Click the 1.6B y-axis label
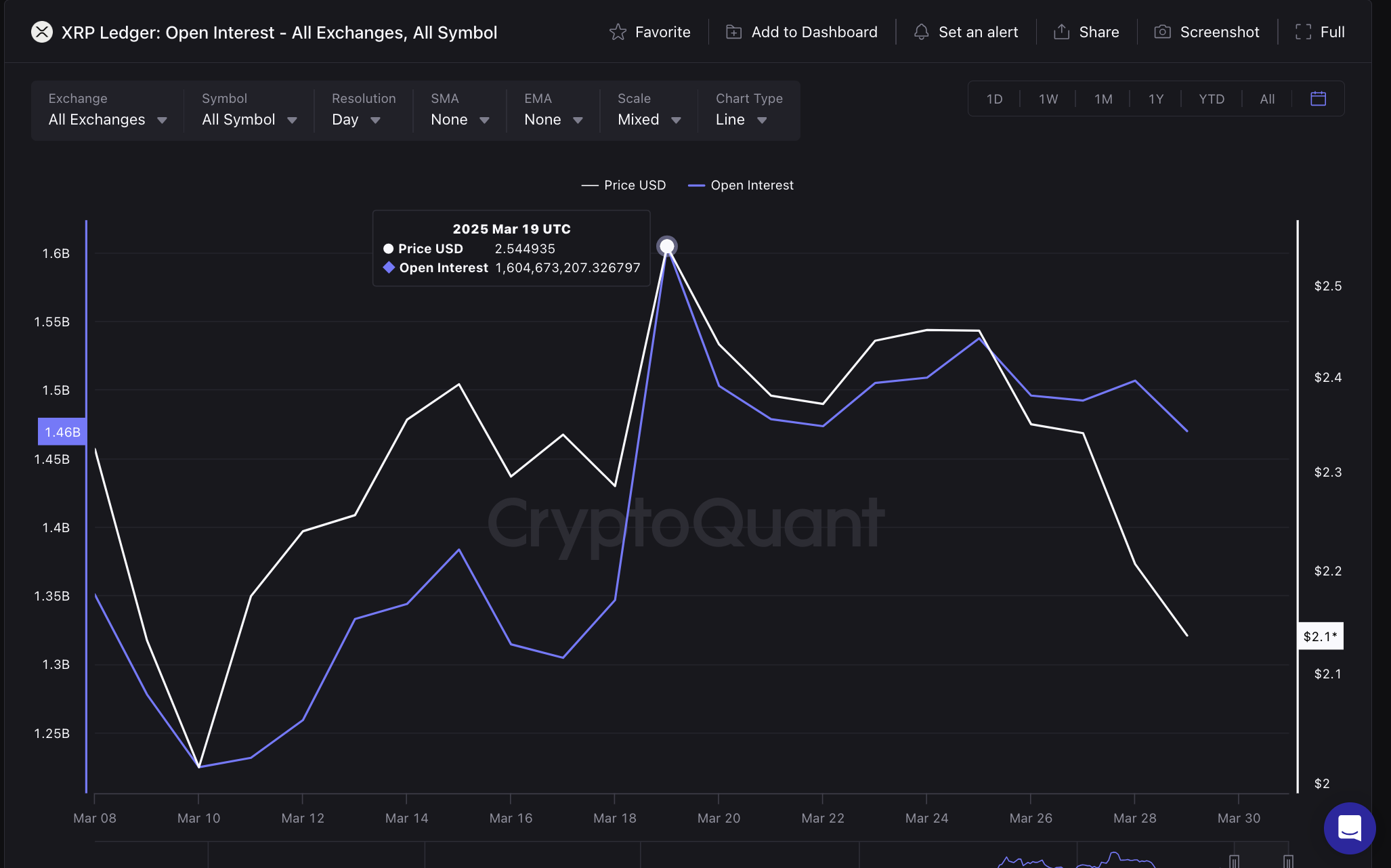The height and width of the screenshot is (868, 1391). pyautogui.click(x=56, y=253)
